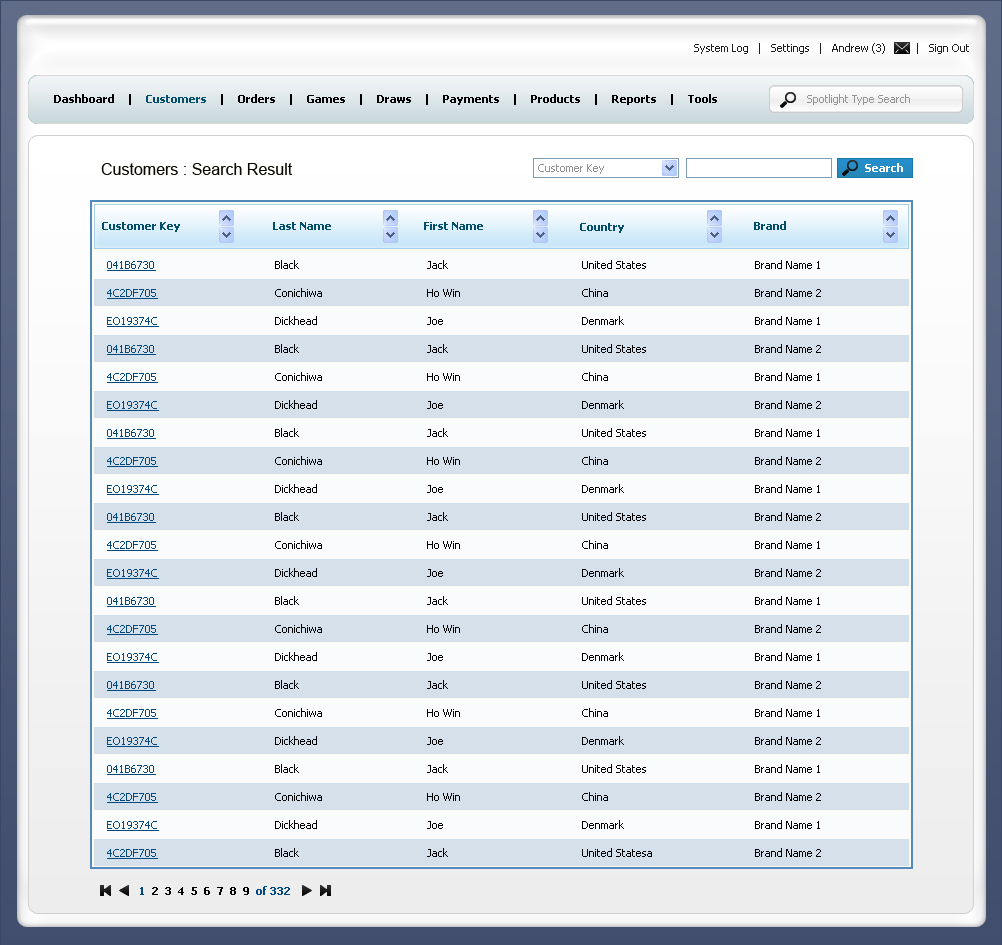This screenshot has height=945, width=1002.
Task: Go to page 9
Action: pos(246,891)
